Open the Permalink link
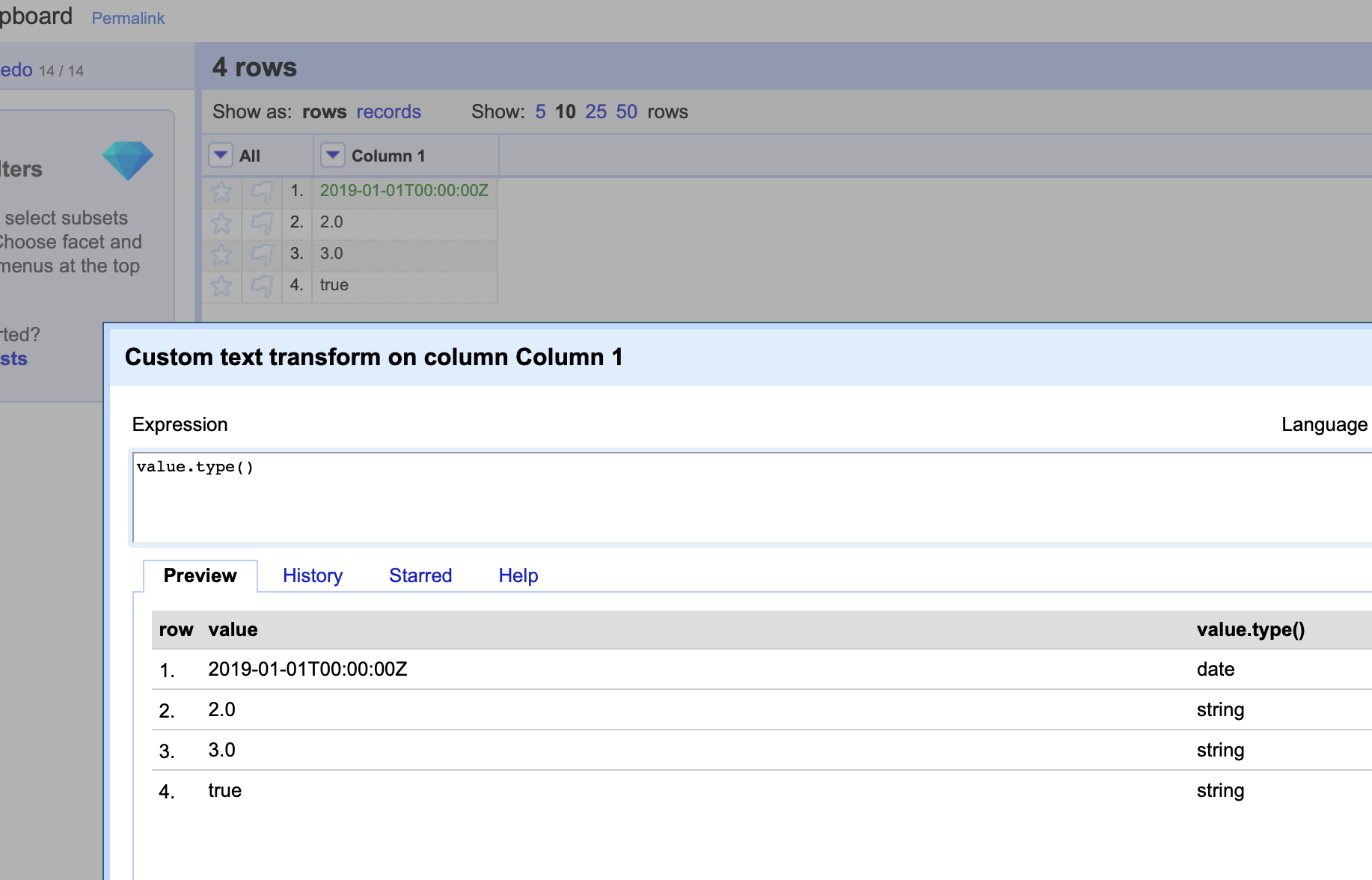Viewport: 1372px width, 880px height. [x=128, y=18]
